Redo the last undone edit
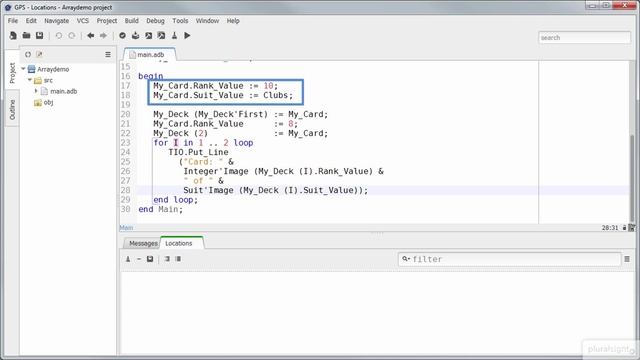640x360 pixels. tap(72, 36)
